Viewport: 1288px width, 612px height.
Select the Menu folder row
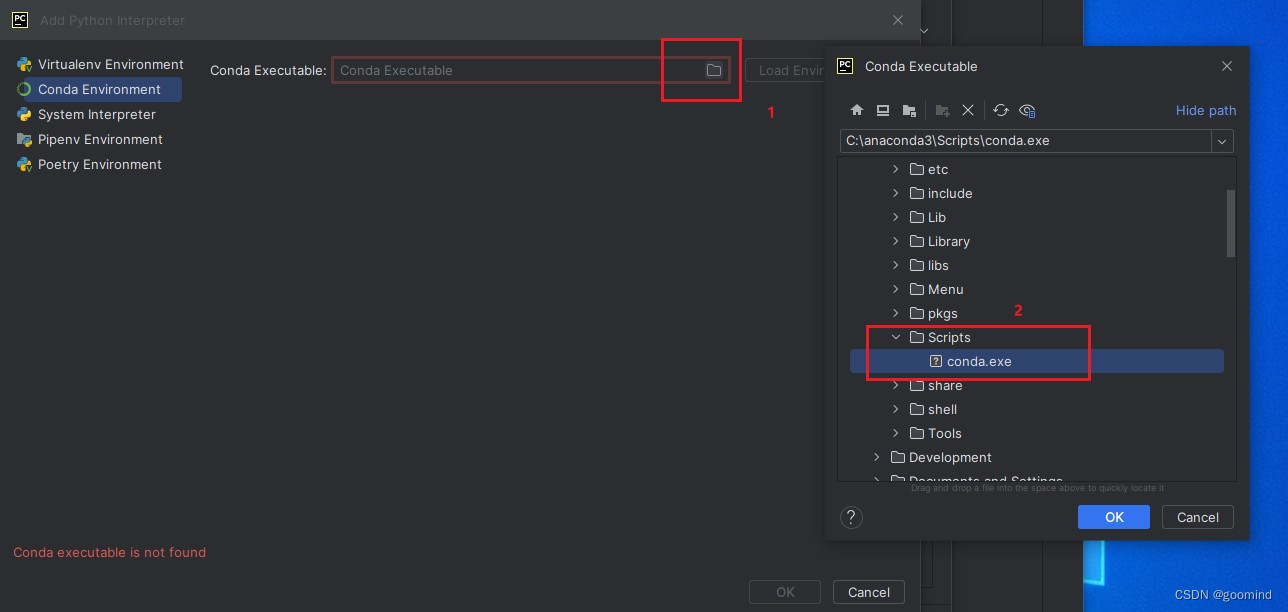1037,289
